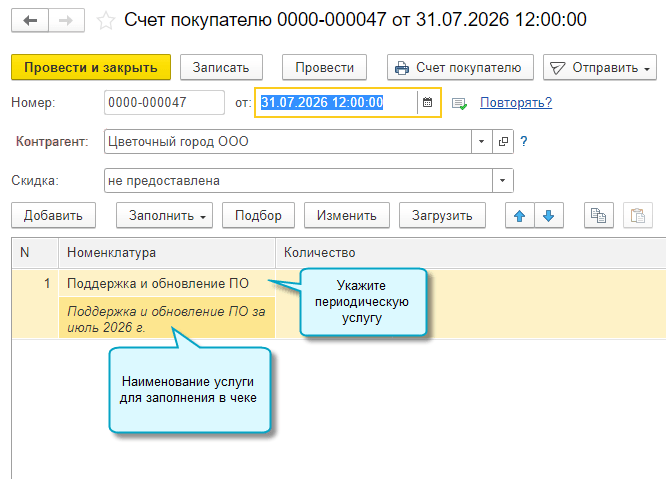Click the Изменить button
666x479 pixels.
(x=347, y=216)
